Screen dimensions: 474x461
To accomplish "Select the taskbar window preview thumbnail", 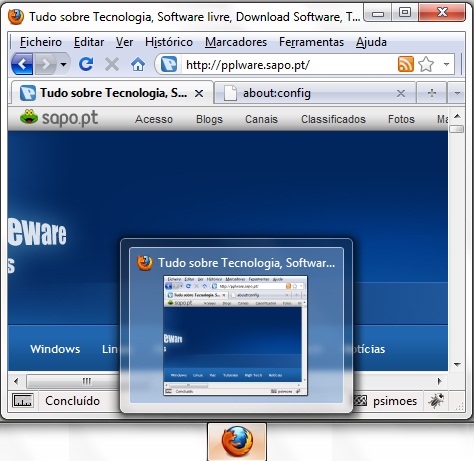I will (235, 336).
